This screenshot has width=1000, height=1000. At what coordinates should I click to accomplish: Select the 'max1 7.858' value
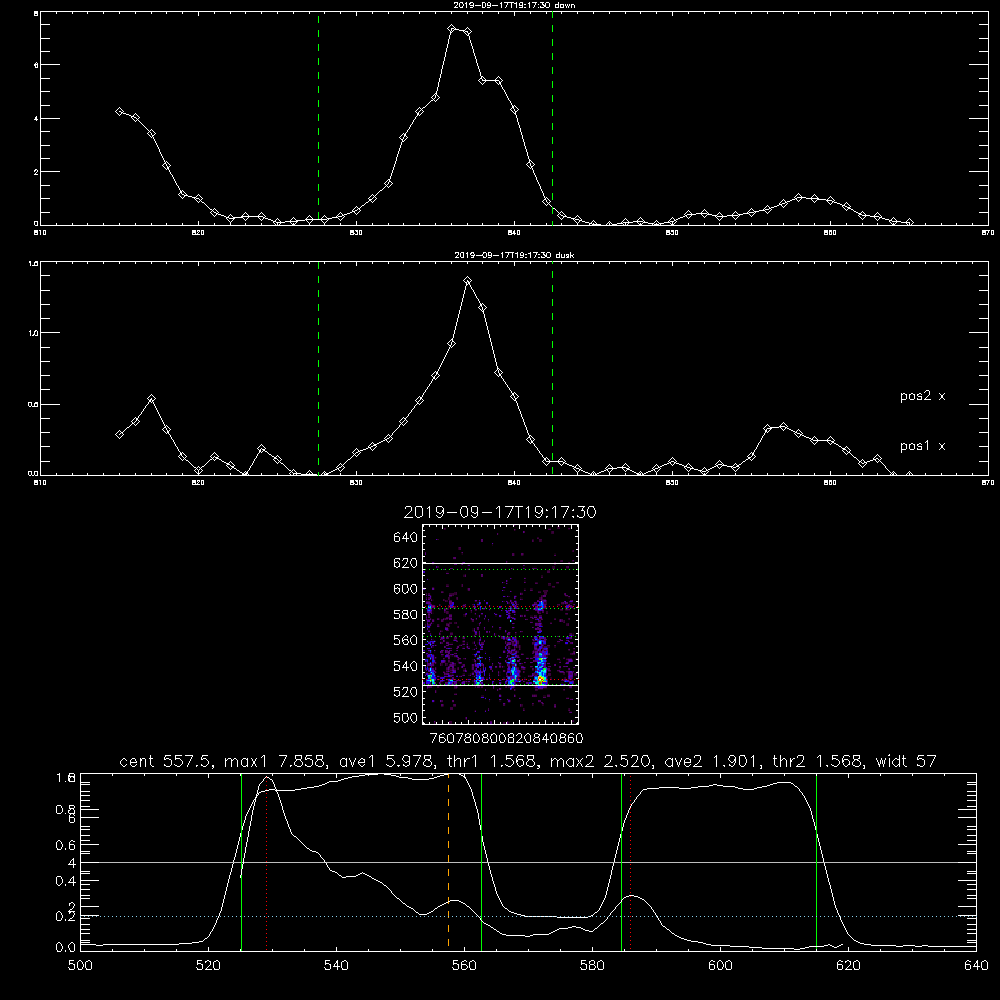pyautogui.click(x=276, y=761)
